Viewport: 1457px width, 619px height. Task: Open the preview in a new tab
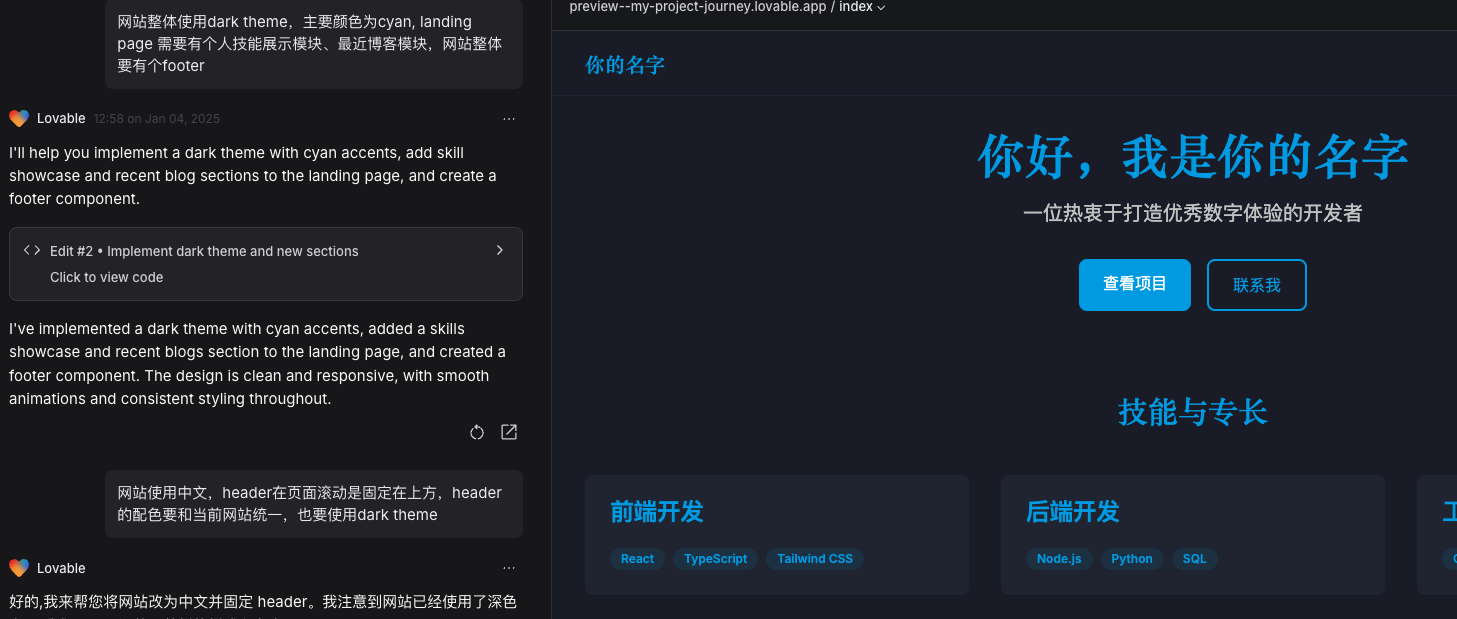pyautogui.click(x=509, y=431)
